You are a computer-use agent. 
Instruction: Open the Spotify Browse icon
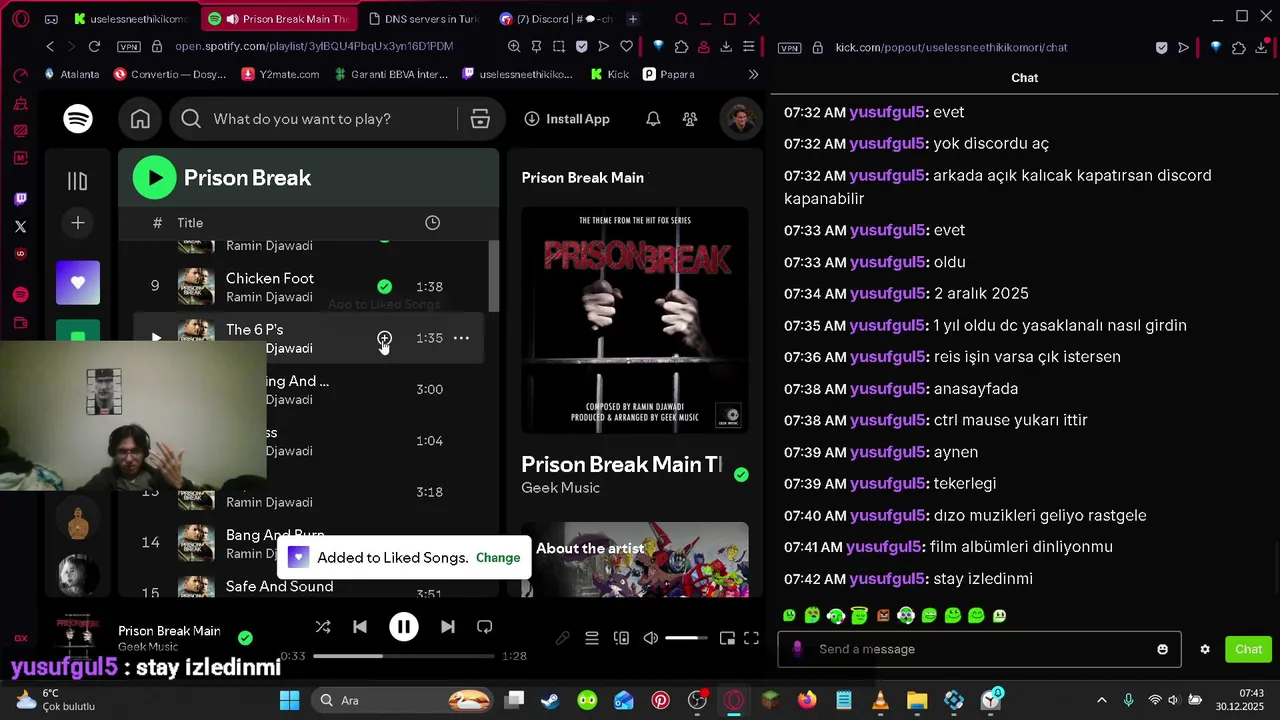(x=480, y=119)
